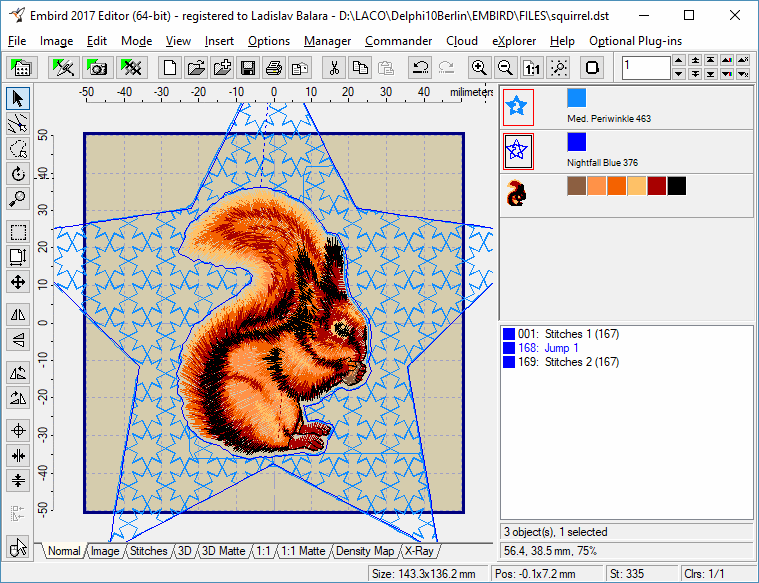
Task: Select the dashed rectangle selection tool
Action: click(x=18, y=232)
